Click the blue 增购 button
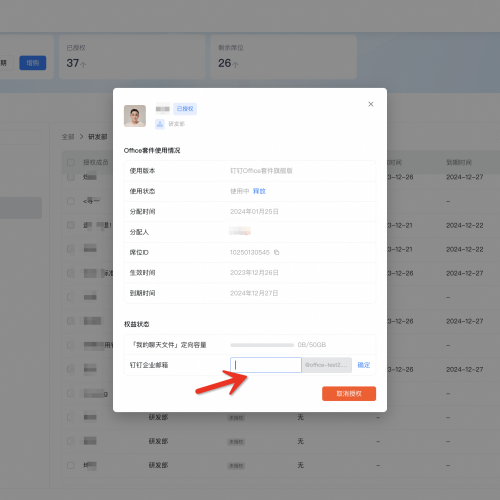 [33, 63]
